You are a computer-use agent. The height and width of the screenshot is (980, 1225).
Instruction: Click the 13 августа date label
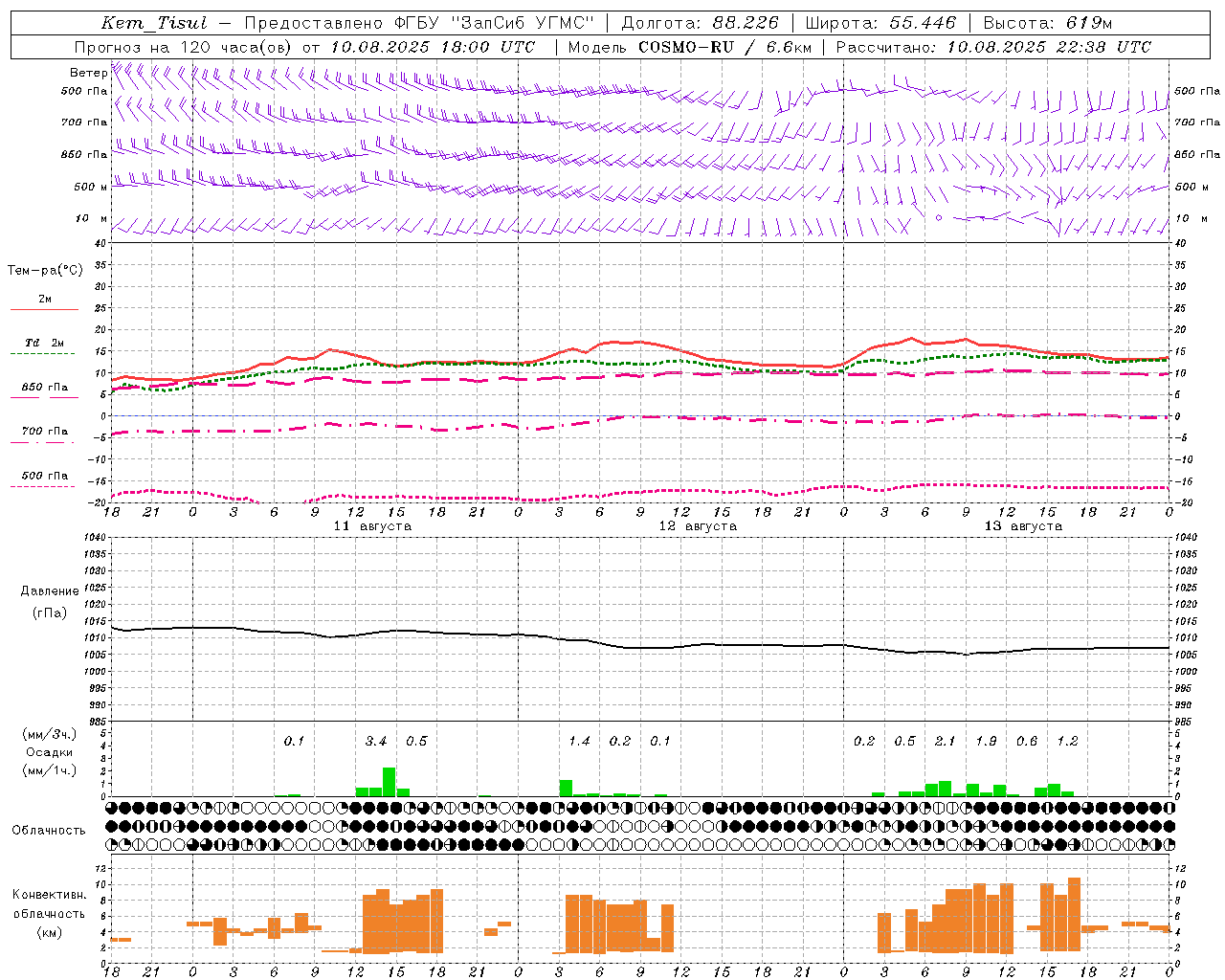tap(1023, 526)
